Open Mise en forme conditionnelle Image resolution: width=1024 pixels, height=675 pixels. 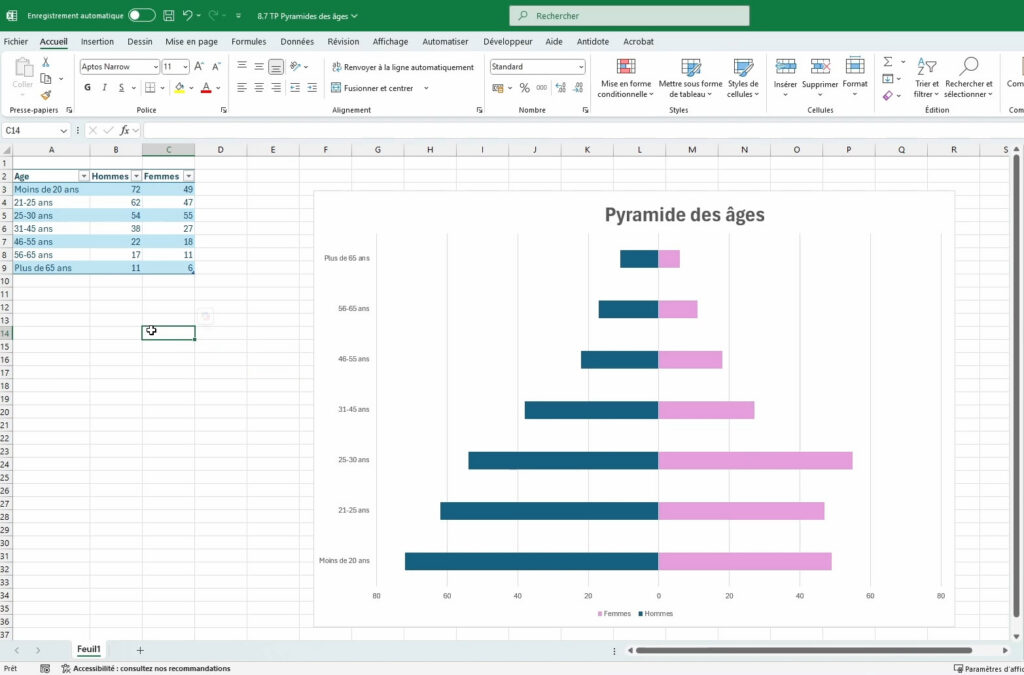pyautogui.click(x=625, y=78)
